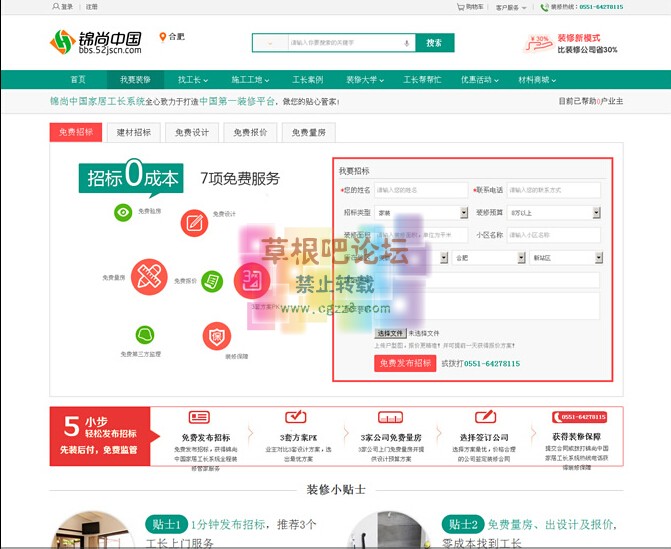Click the green helmet 免费第三方监理 icon

[x=145, y=335]
